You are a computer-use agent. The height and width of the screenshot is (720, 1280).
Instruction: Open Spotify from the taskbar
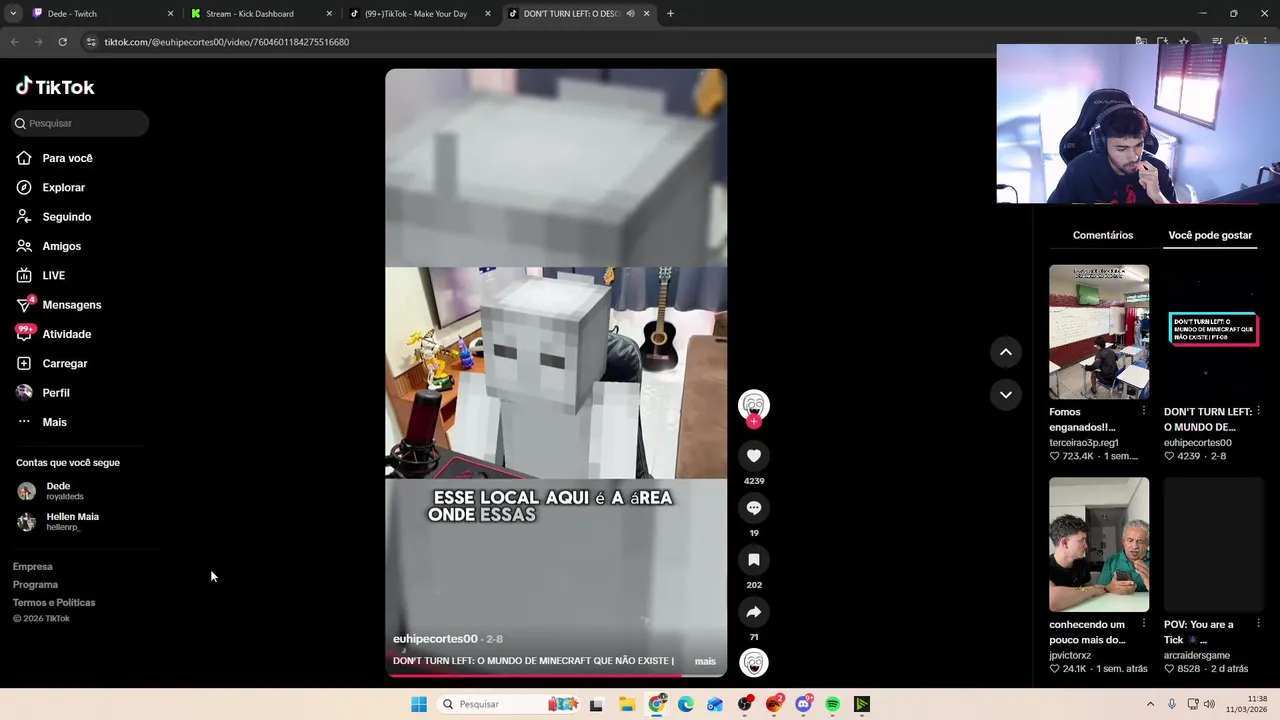[832, 704]
